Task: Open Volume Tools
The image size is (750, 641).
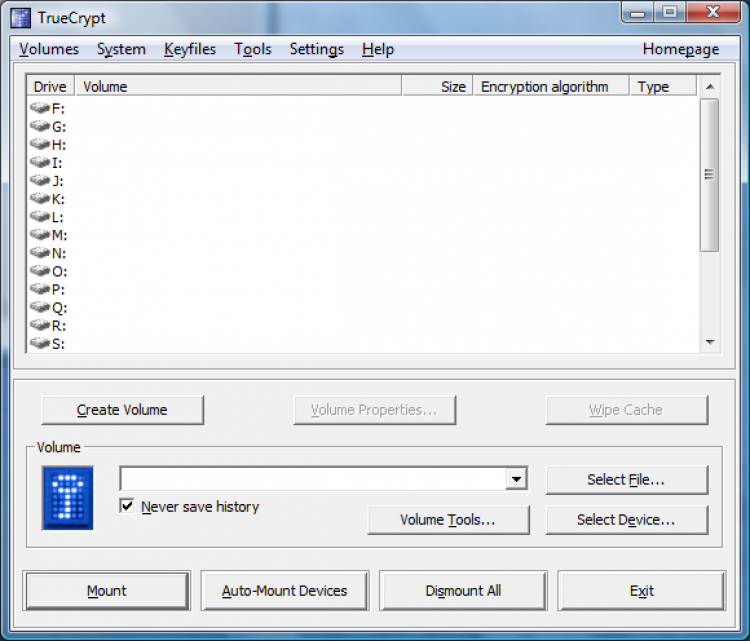Action: pos(448,520)
